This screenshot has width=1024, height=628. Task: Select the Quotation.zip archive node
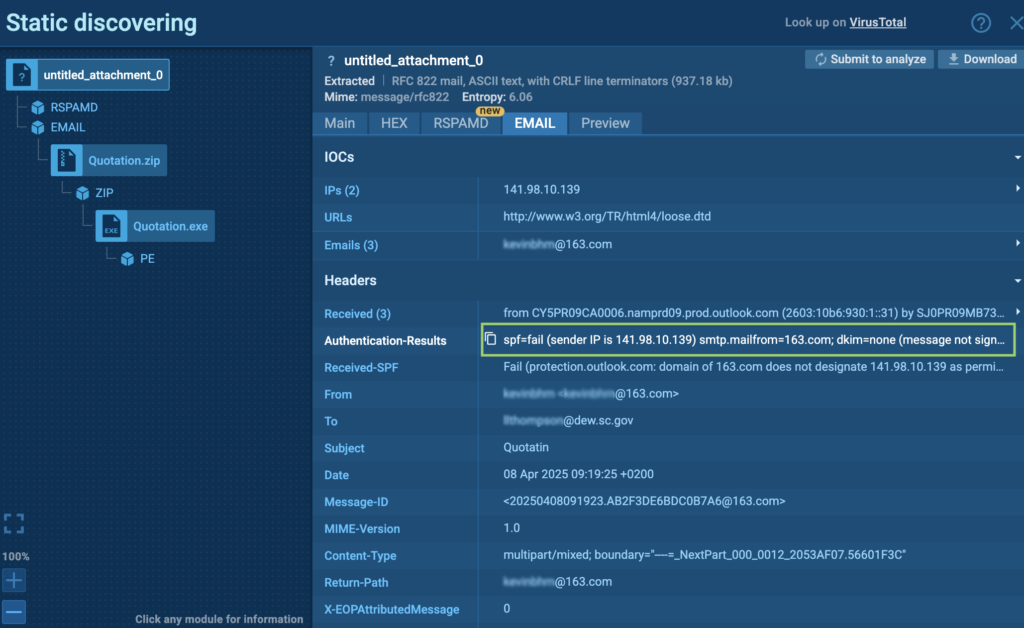pyautogui.click(x=109, y=159)
